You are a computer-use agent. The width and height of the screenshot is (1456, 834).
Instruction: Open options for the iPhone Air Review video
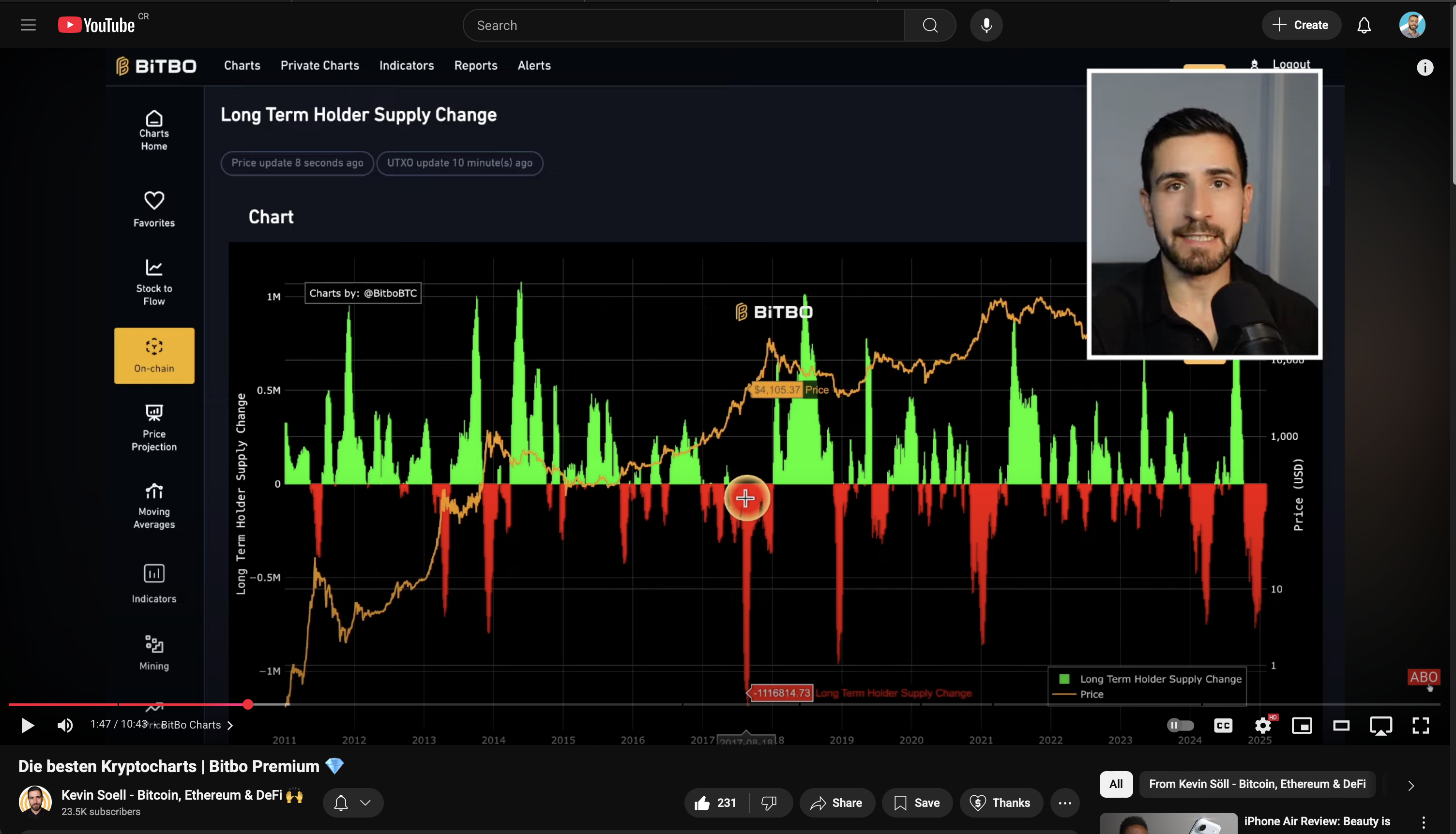(x=1424, y=823)
